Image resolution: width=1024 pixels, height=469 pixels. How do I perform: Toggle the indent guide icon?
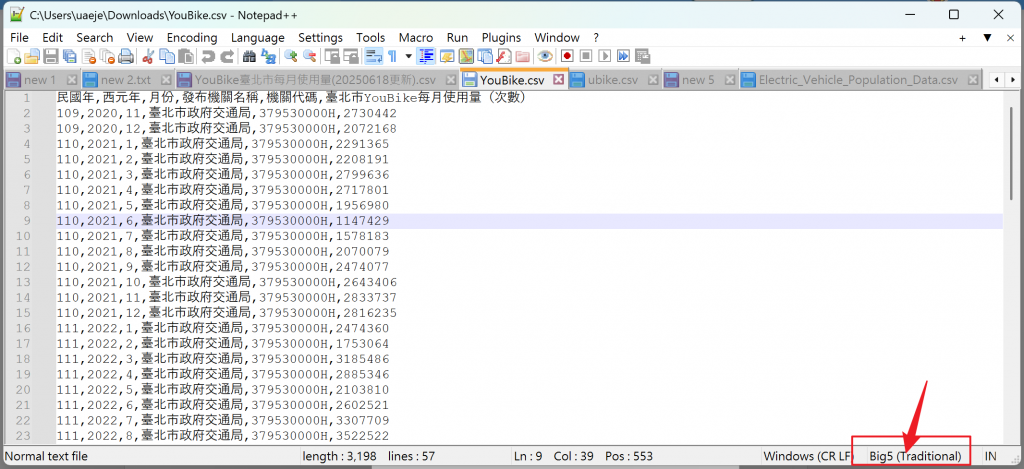pos(426,56)
